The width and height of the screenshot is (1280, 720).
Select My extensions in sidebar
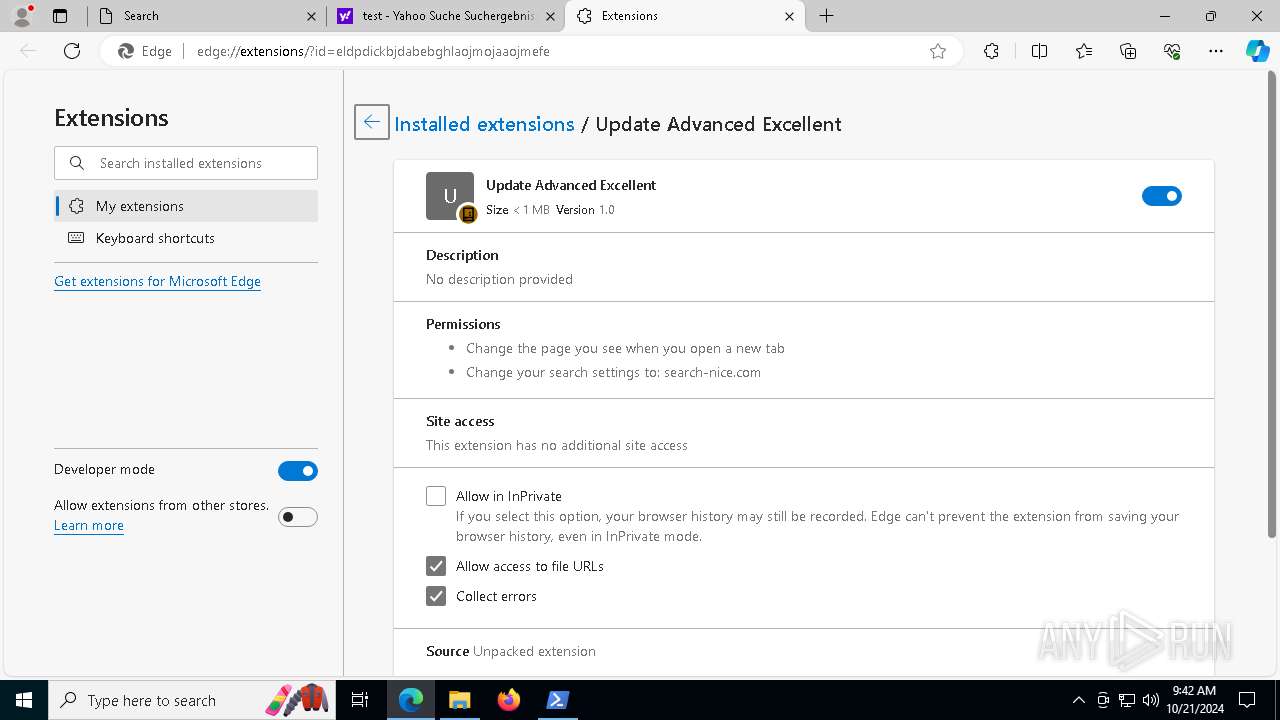186,206
